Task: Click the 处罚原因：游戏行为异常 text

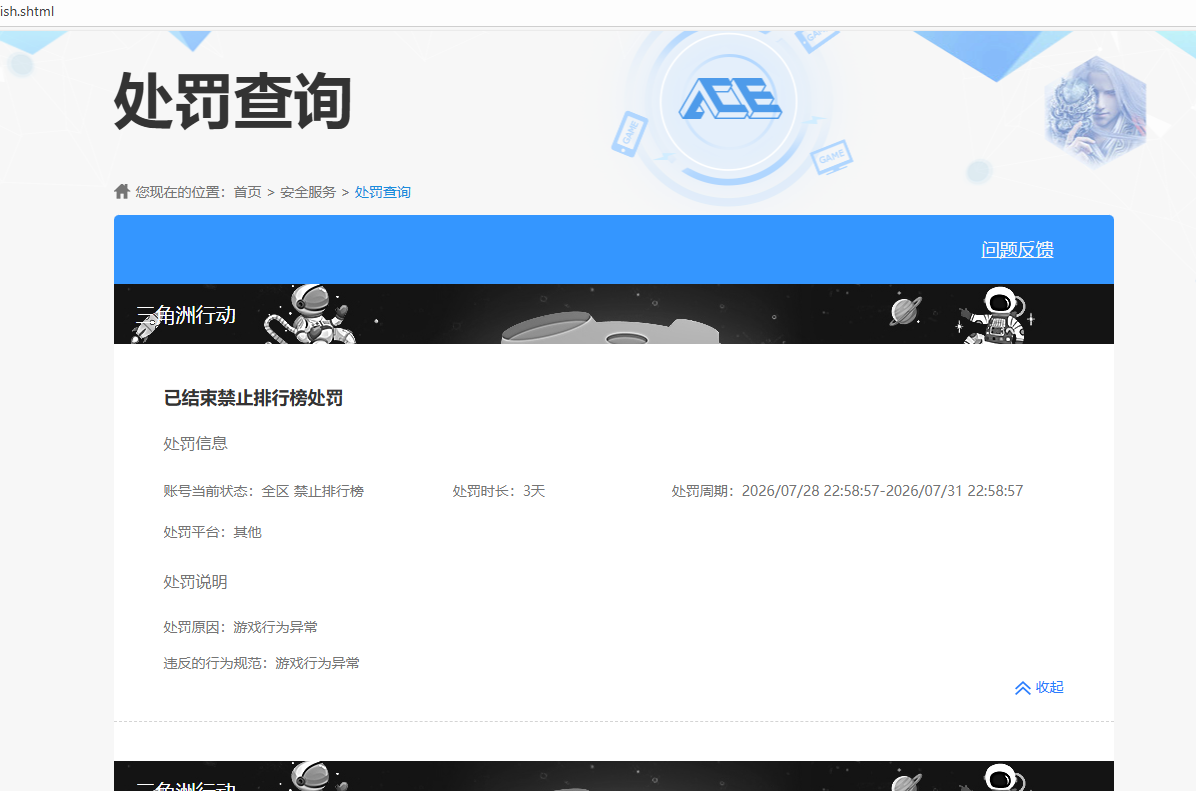Action: tap(240, 627)
